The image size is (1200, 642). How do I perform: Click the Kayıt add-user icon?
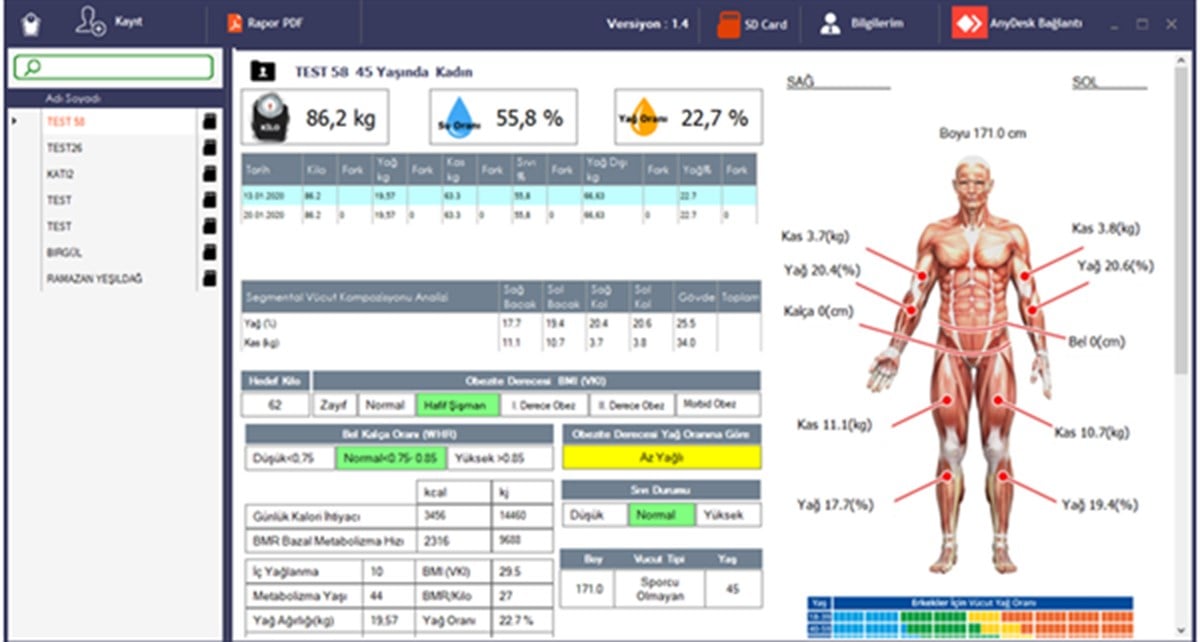[x=91, y=24]
